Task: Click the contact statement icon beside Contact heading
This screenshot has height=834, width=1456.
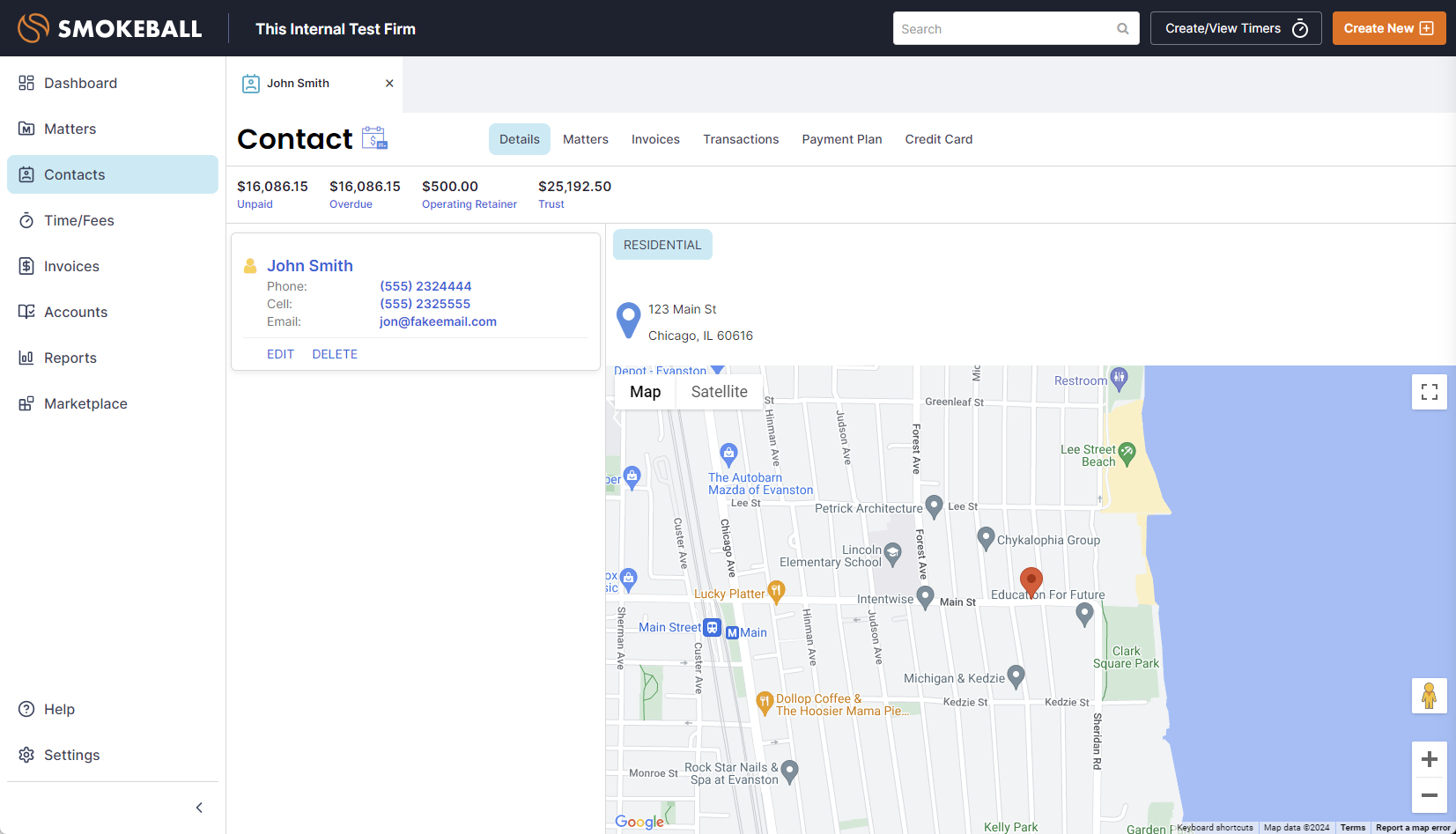Action: pos(374,138)
